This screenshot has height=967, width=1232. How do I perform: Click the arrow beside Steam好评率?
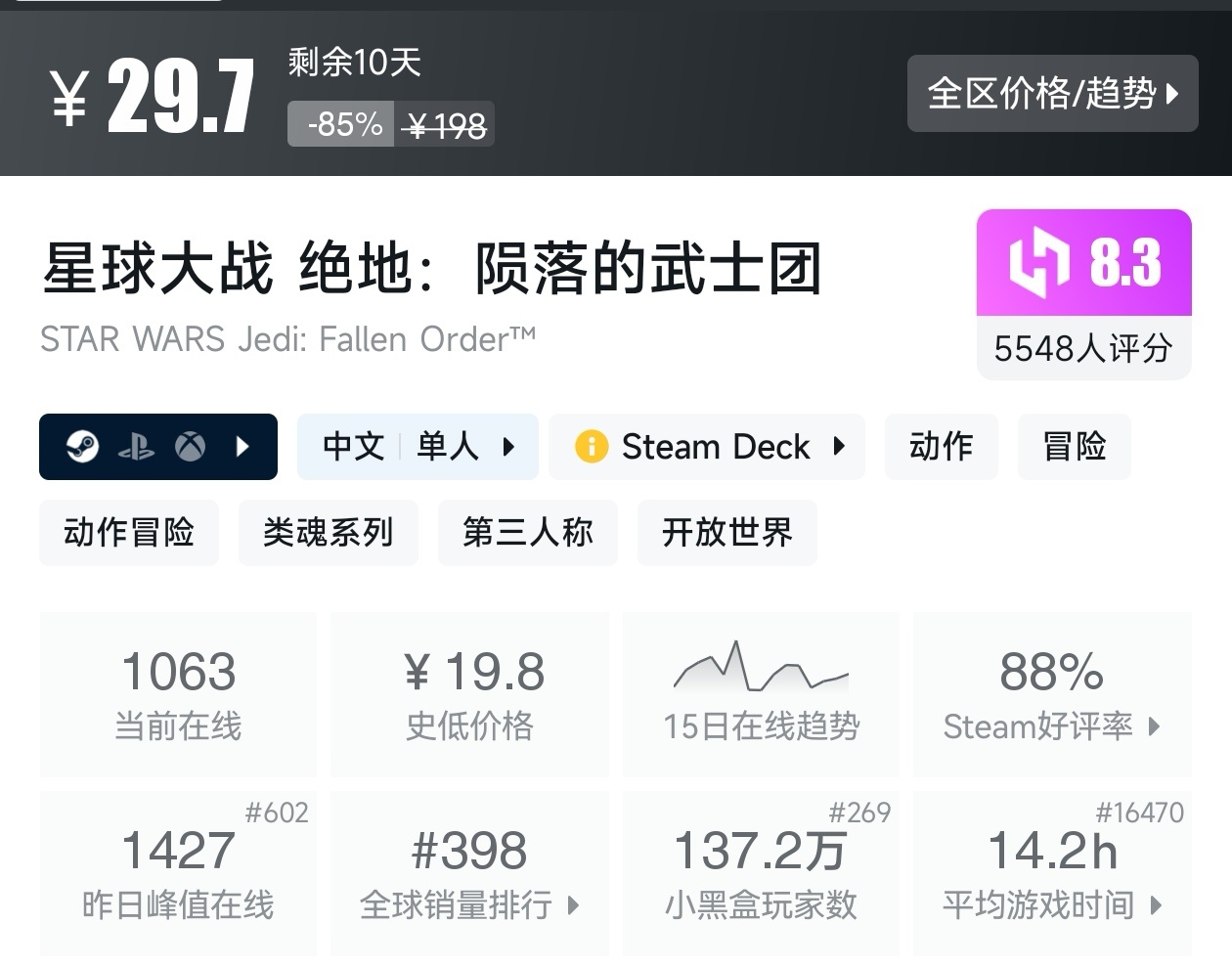[x=1155, y=726]
